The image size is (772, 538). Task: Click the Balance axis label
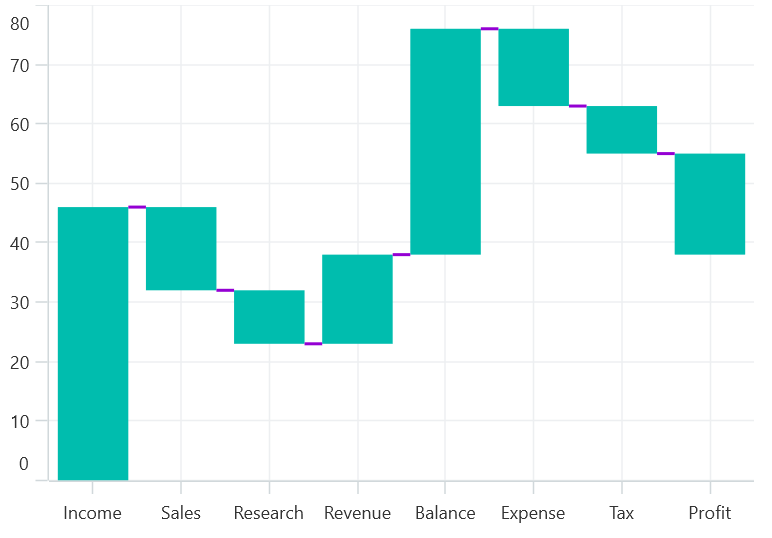click(x=445, y=513)
